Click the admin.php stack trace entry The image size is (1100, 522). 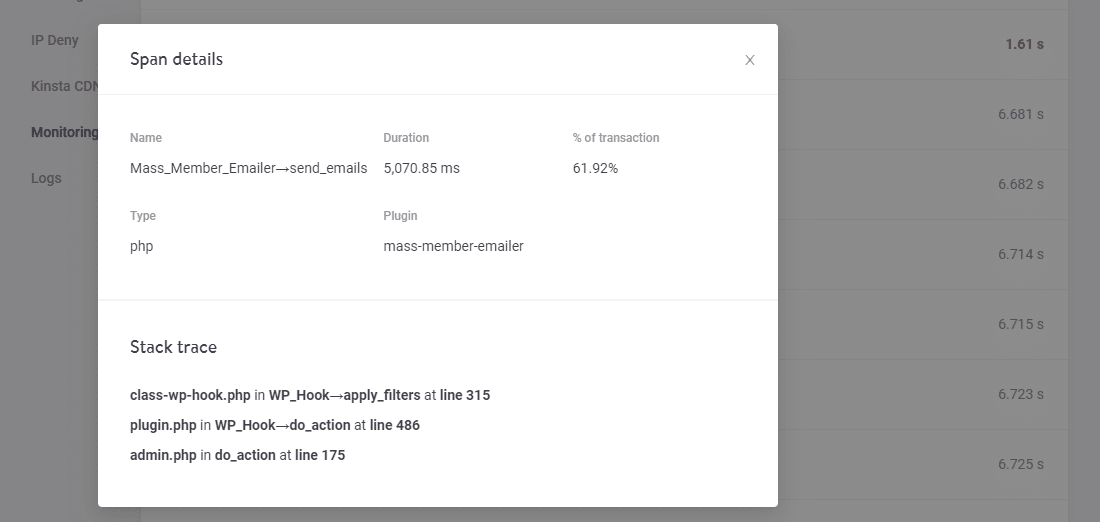[x=237, y=455]
